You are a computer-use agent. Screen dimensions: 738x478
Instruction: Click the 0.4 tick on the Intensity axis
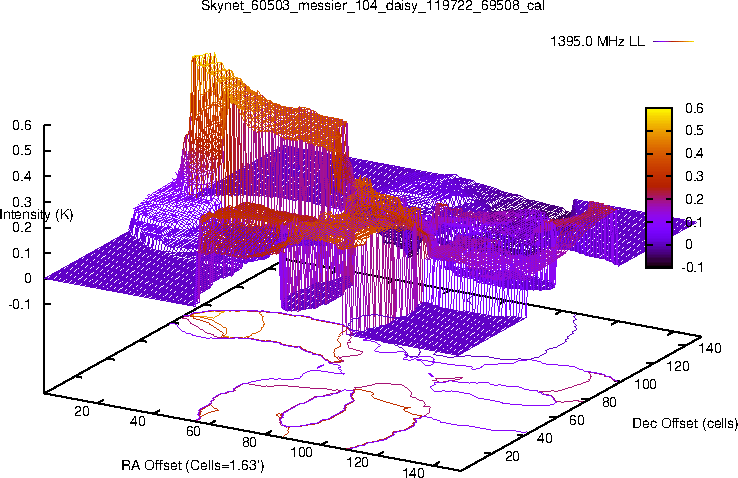pyautogui.click(x=22, y=176)
